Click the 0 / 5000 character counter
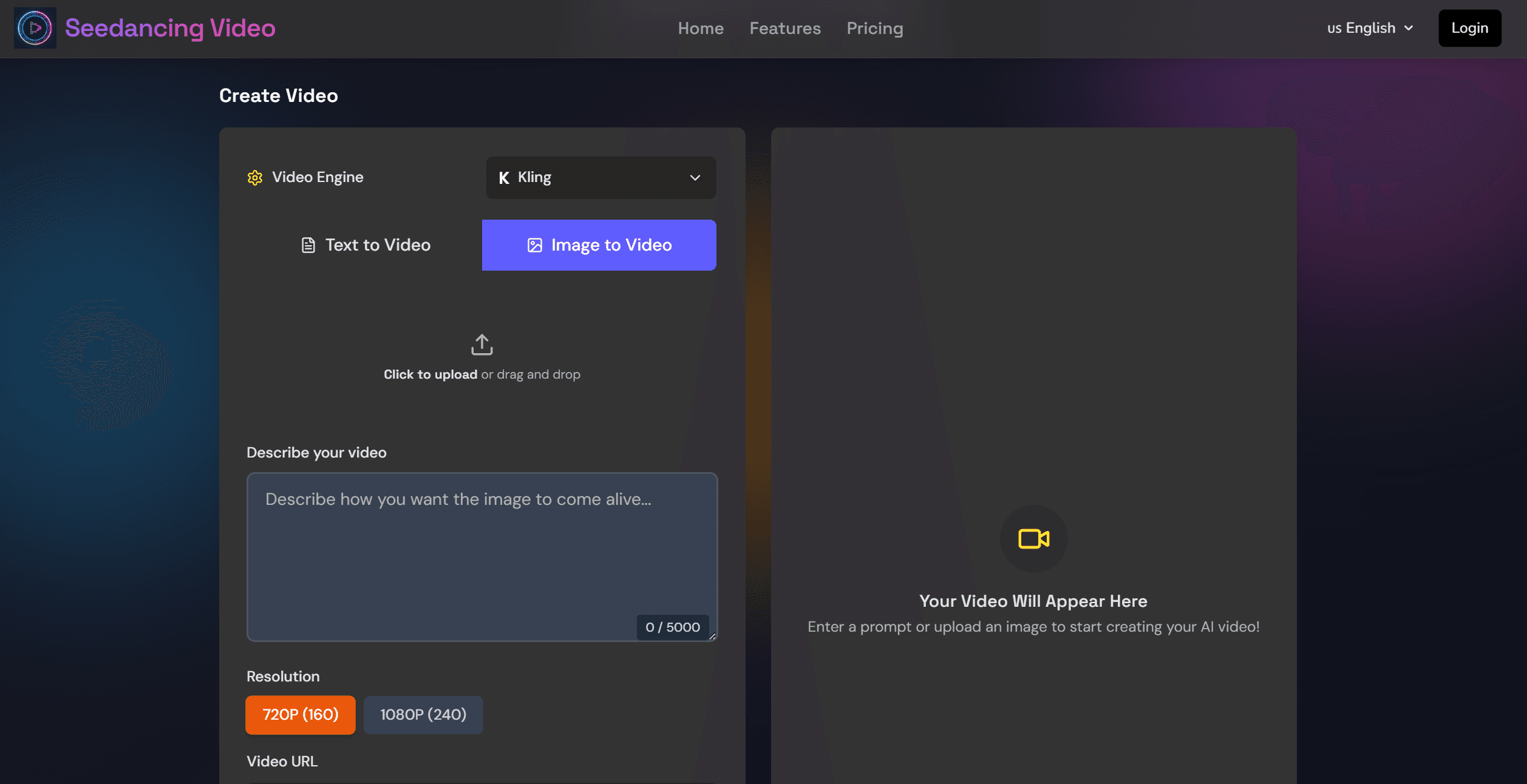The height and width of the screenshot is (784, 1527). [673, 627]
